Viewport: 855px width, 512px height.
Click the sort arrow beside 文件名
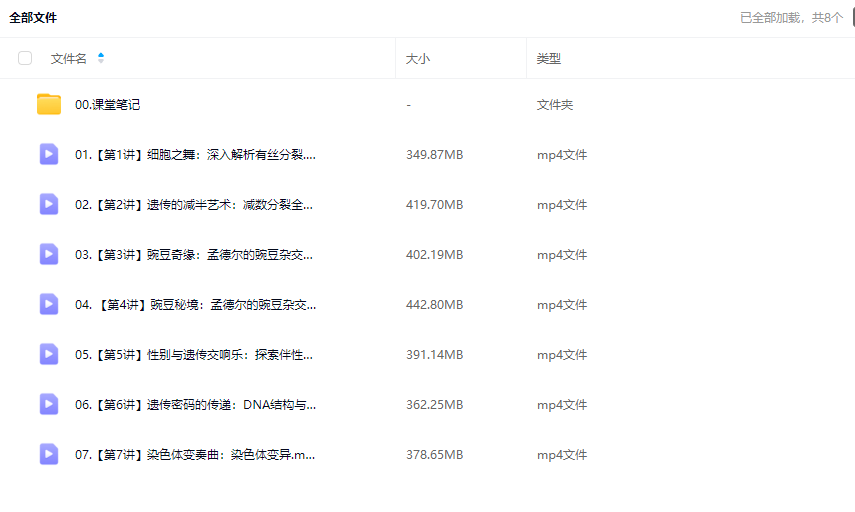[101, 58]
